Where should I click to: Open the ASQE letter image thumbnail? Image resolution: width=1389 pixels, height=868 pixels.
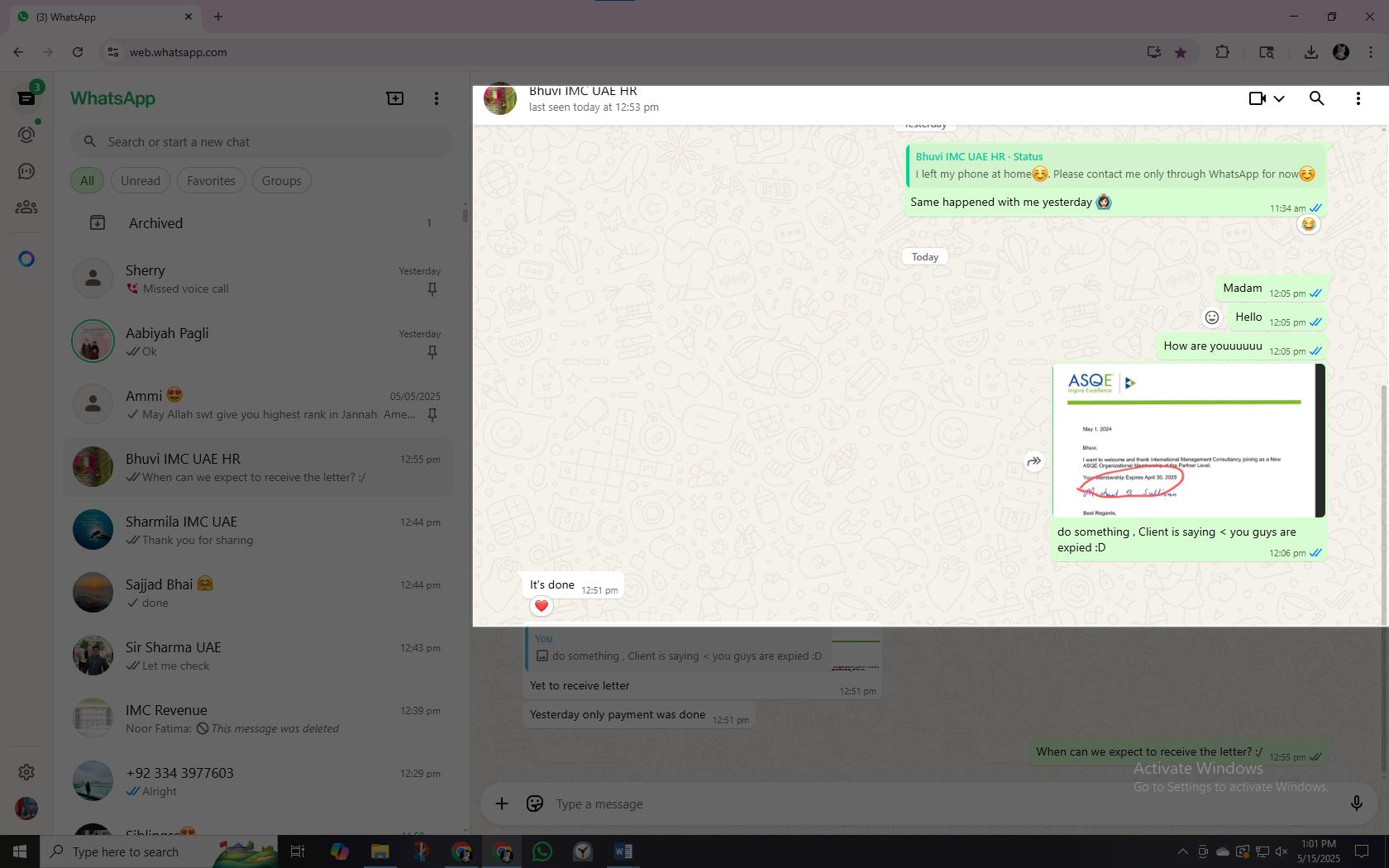[x=1189, y=441]
